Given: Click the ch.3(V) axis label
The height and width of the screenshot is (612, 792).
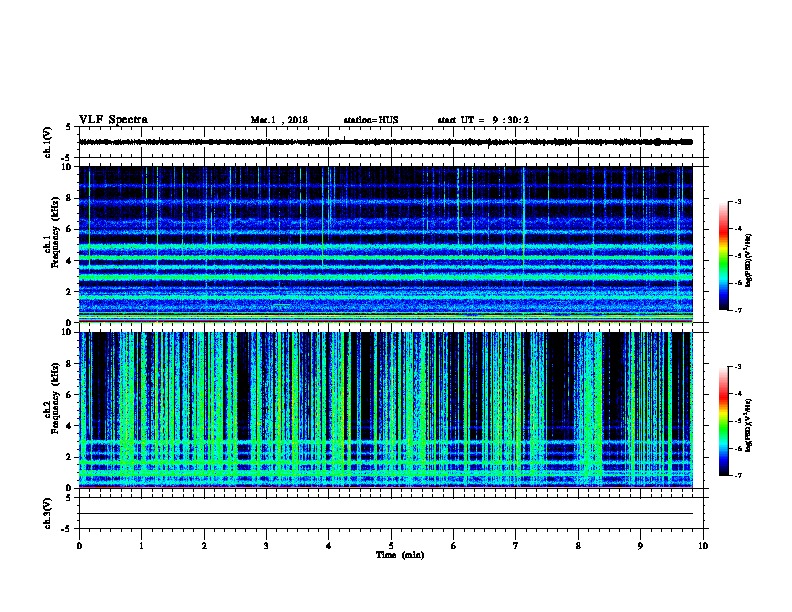Looking at the screenshot, I should tap(47, 513).
